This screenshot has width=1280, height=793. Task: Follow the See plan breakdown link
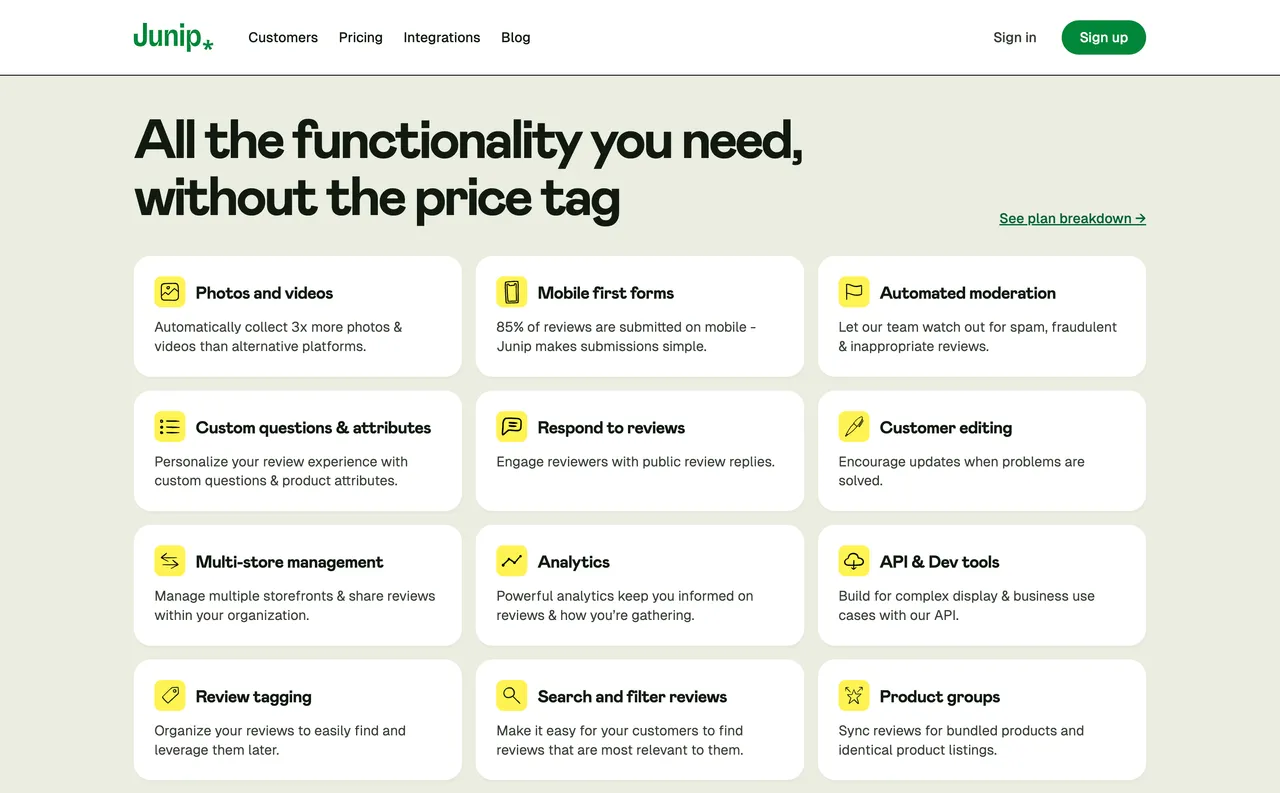(x=1072, y=218)
